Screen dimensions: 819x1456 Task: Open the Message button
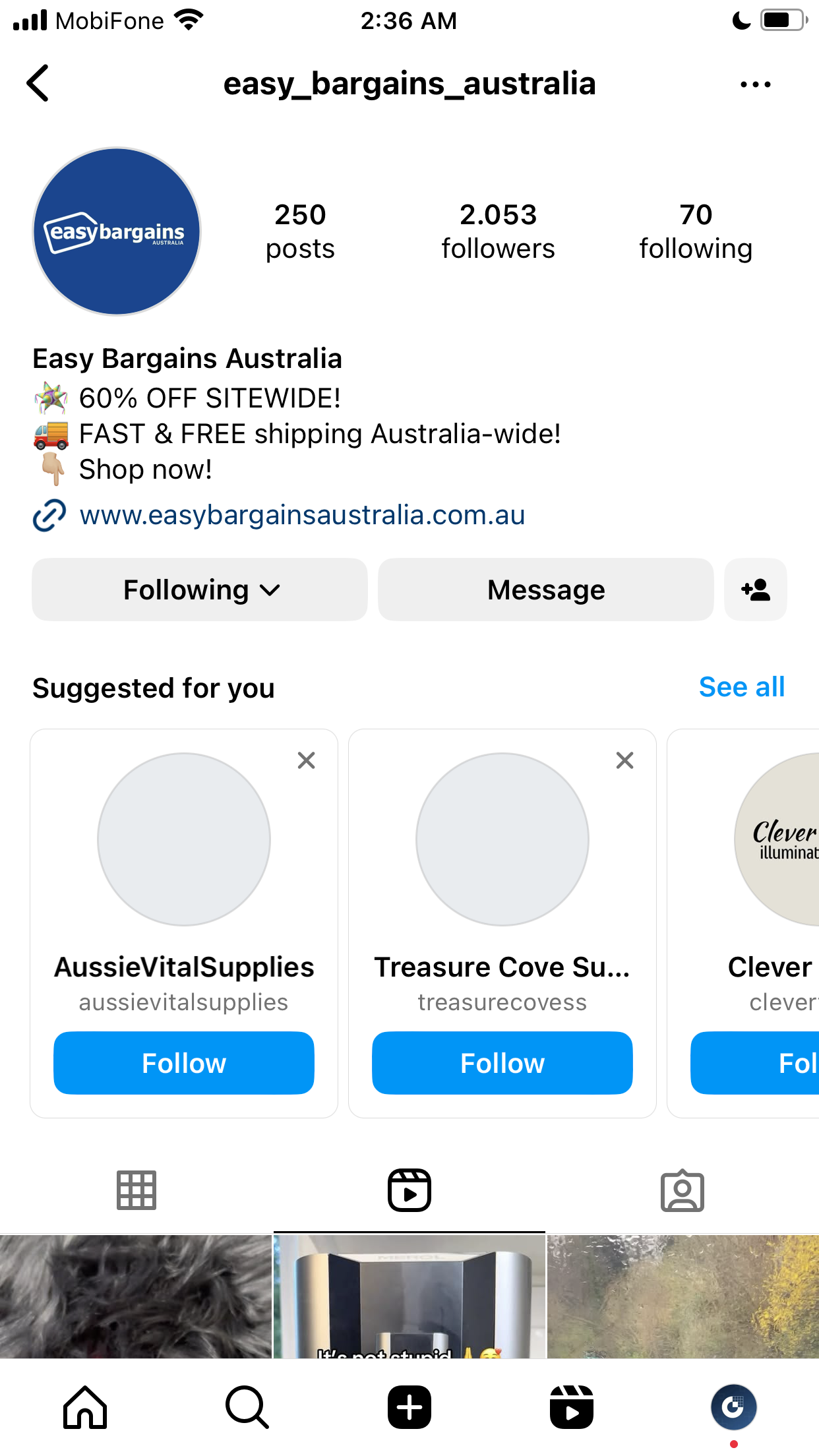click(x=546, y=590)
